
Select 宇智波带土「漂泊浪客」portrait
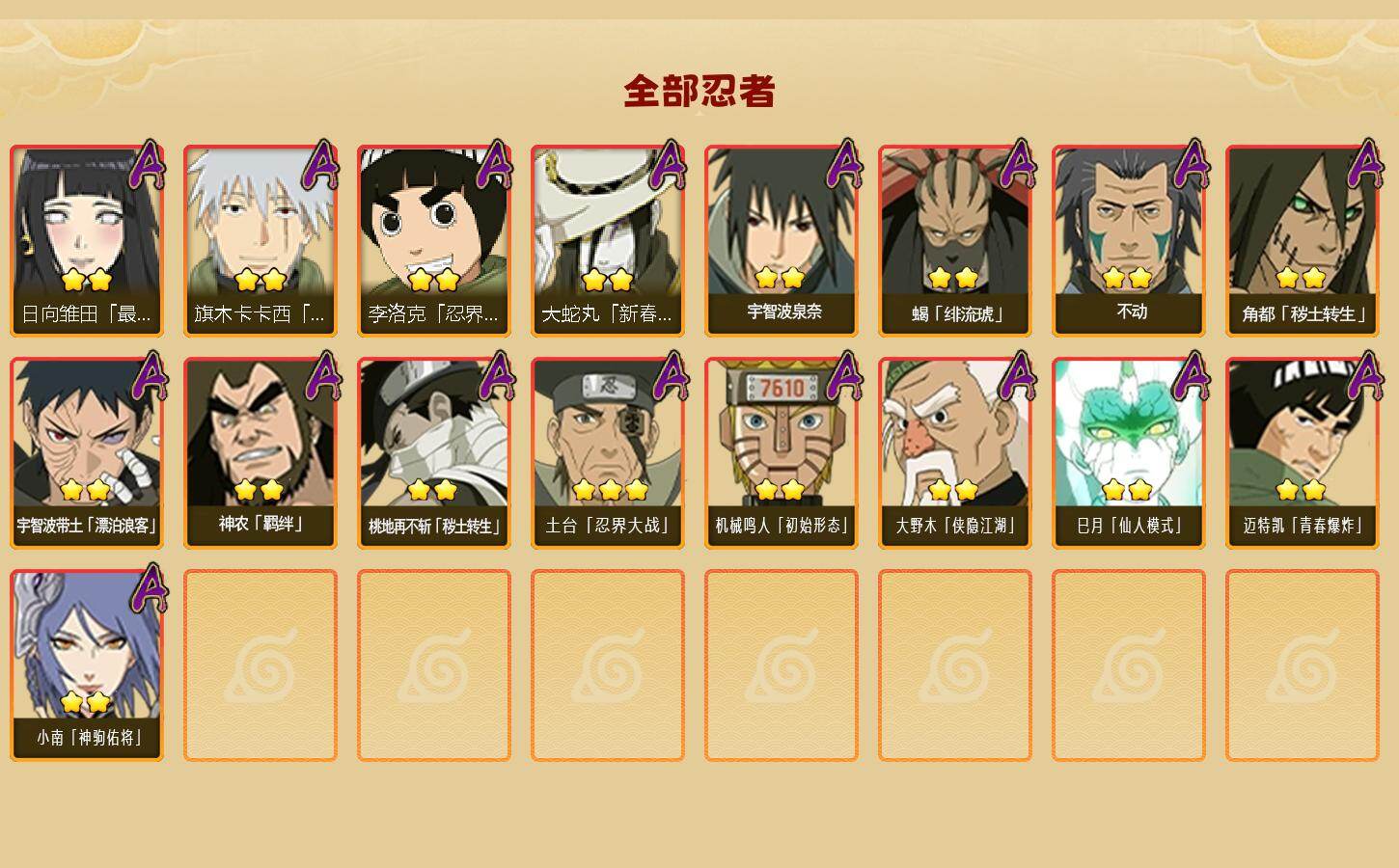87,452
